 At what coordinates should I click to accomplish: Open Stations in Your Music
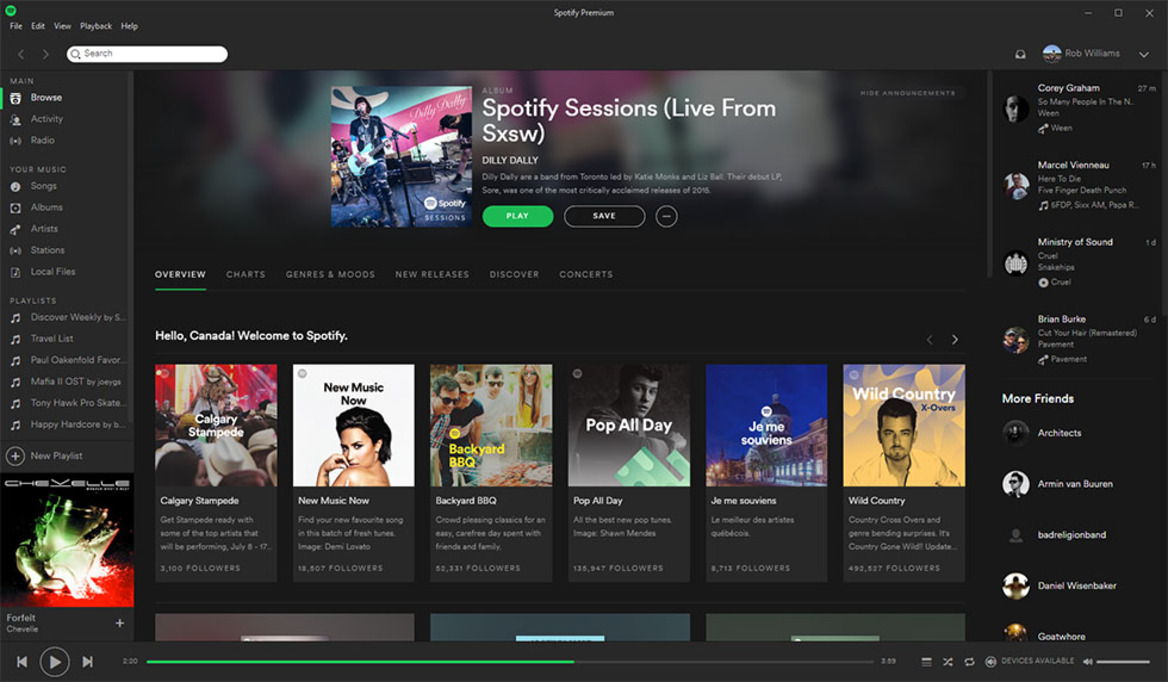pyautogui.click(x=47, y=250)
